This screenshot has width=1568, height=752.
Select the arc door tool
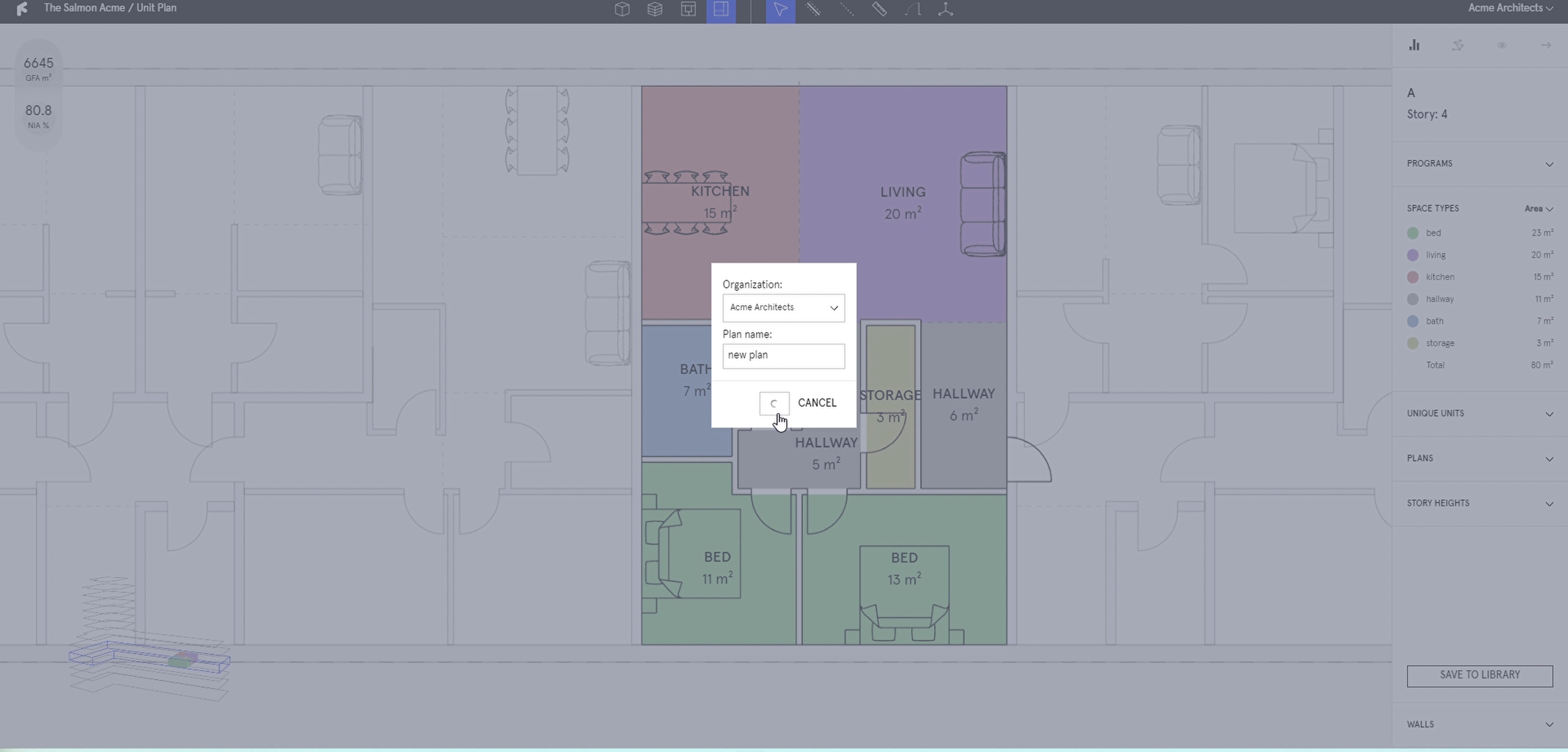[913, 10]
